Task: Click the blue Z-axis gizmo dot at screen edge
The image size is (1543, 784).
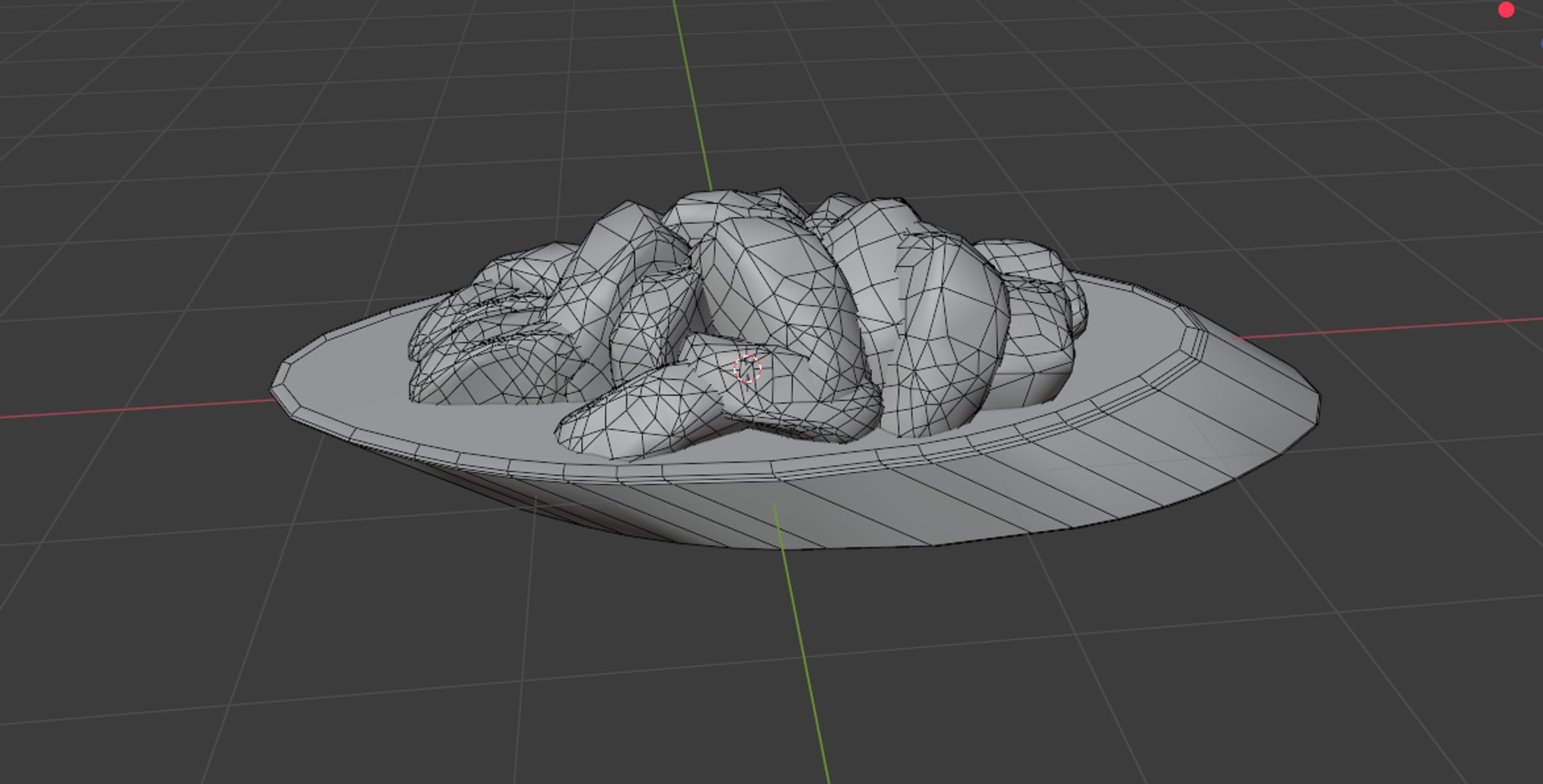Action: (x=1541, y=43)
